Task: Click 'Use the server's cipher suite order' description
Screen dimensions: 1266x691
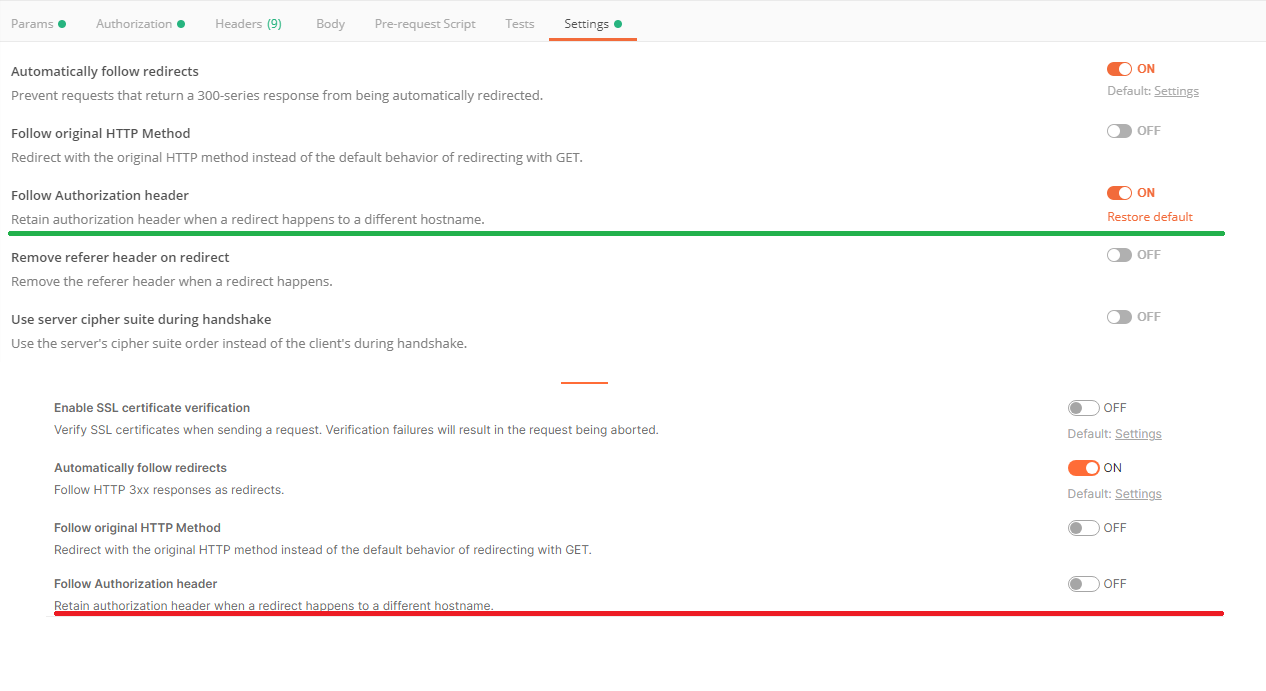Action: point(239,344)
